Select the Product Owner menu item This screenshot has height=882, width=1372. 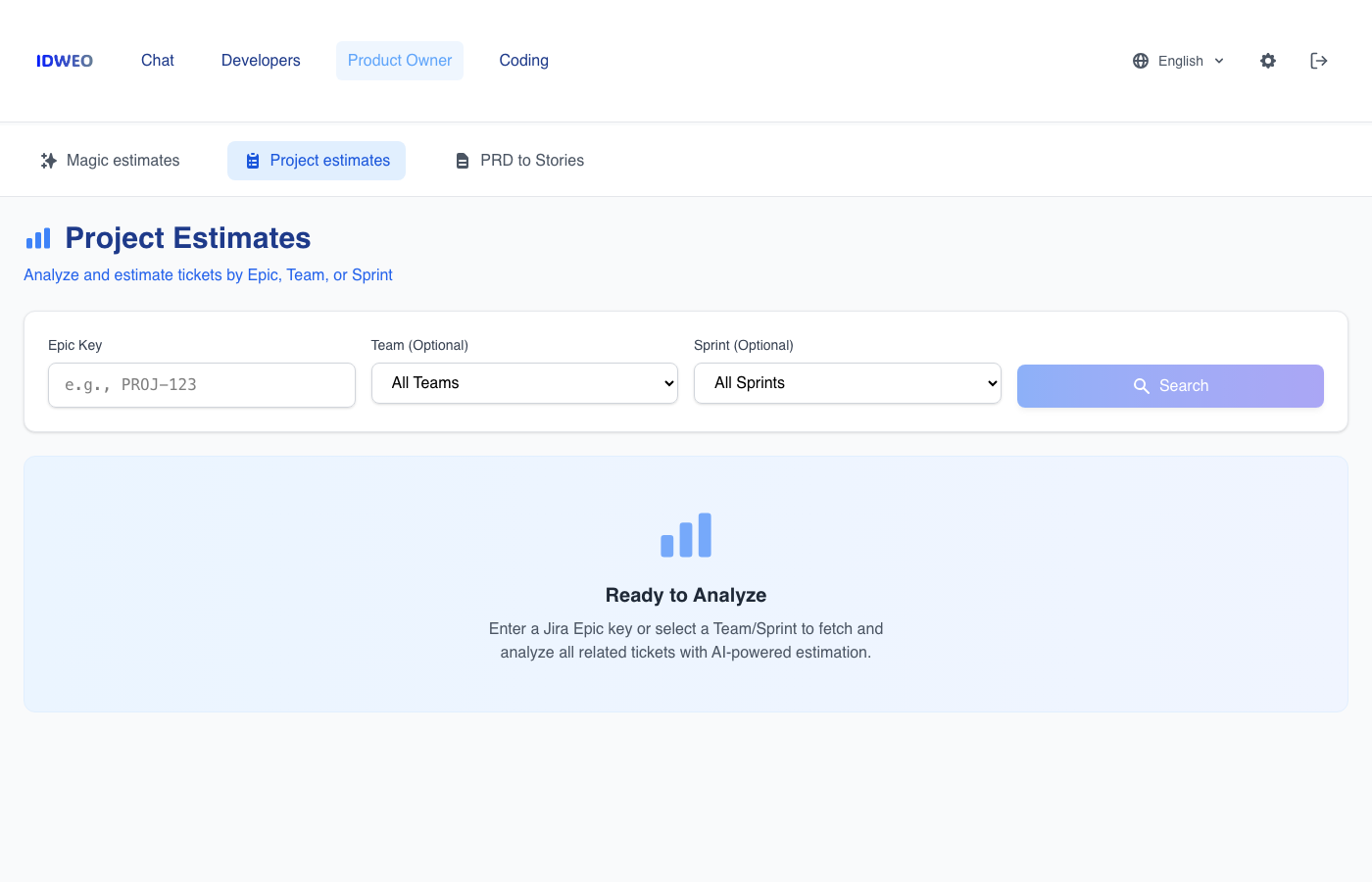(x=400, y=60)
